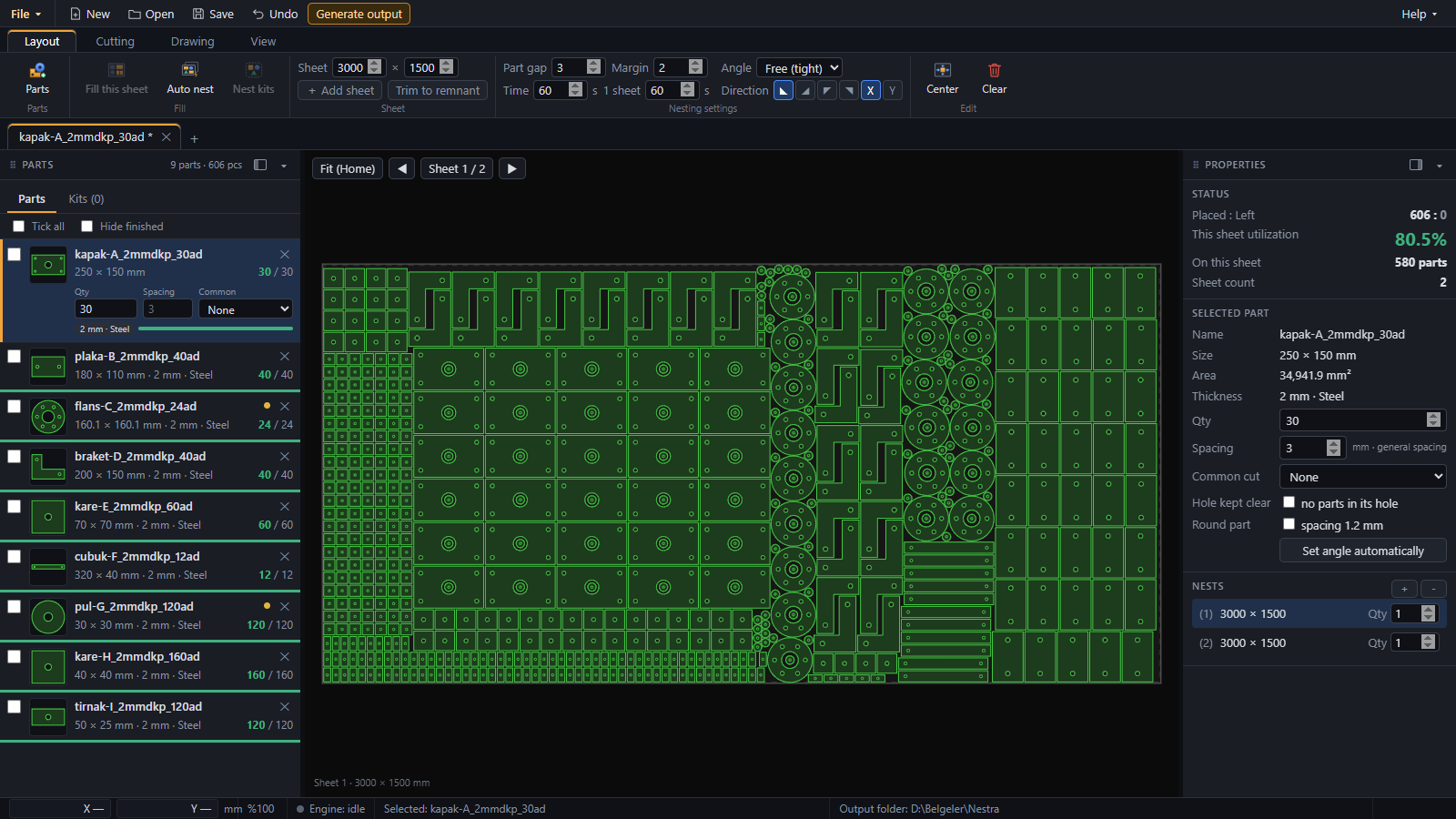
Task: Switch to the Drawing tab
Action: 193,42
